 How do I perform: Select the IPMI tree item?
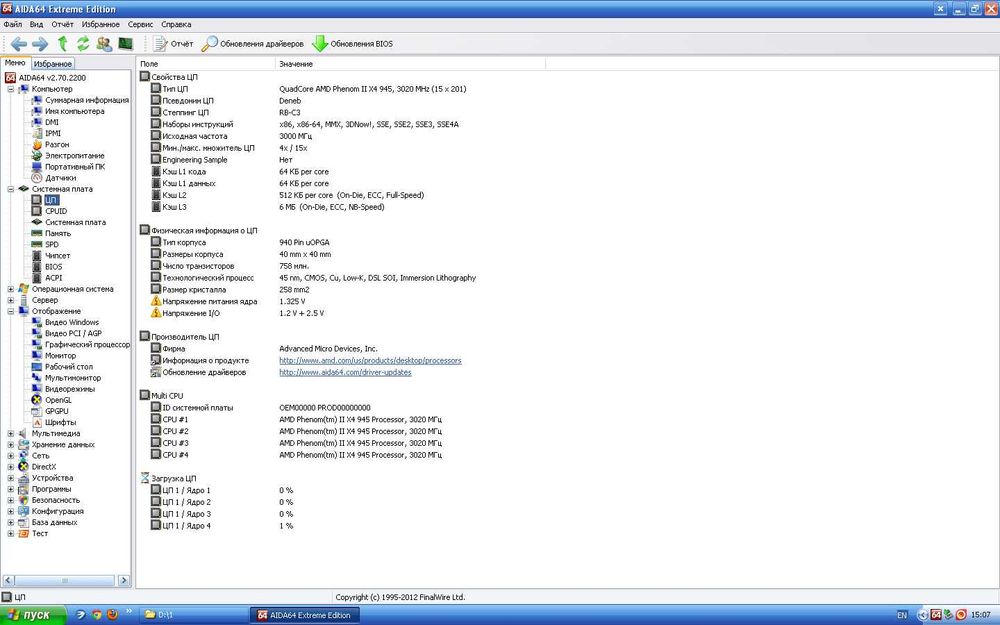(x=53, y=133)
